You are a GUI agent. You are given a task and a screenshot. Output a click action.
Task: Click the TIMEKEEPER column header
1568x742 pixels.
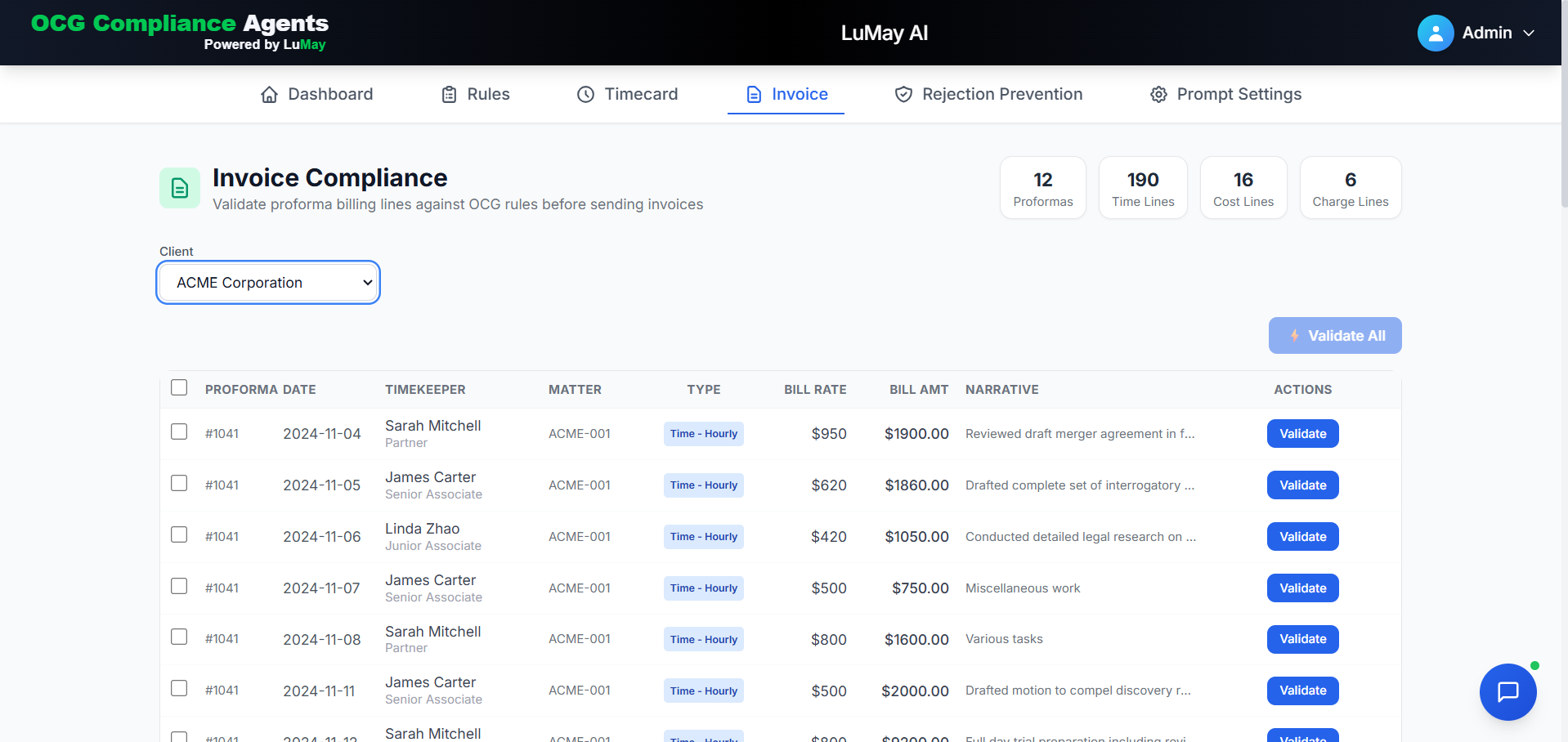coord(425,390)
